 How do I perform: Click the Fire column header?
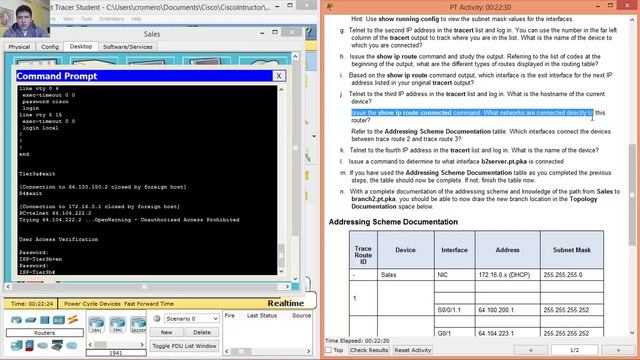coord(230,316)
